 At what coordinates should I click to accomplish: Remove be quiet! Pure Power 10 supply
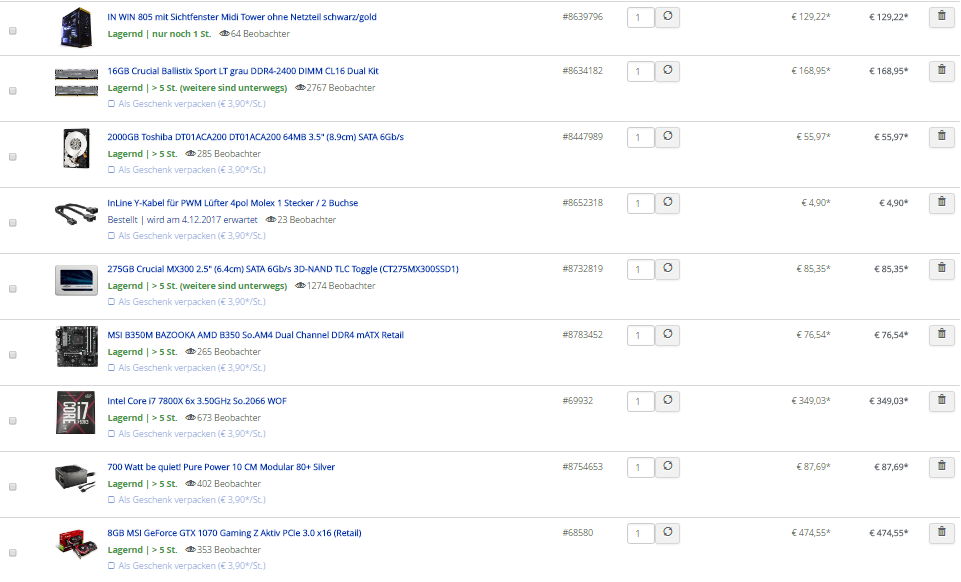tap(941, 468)
